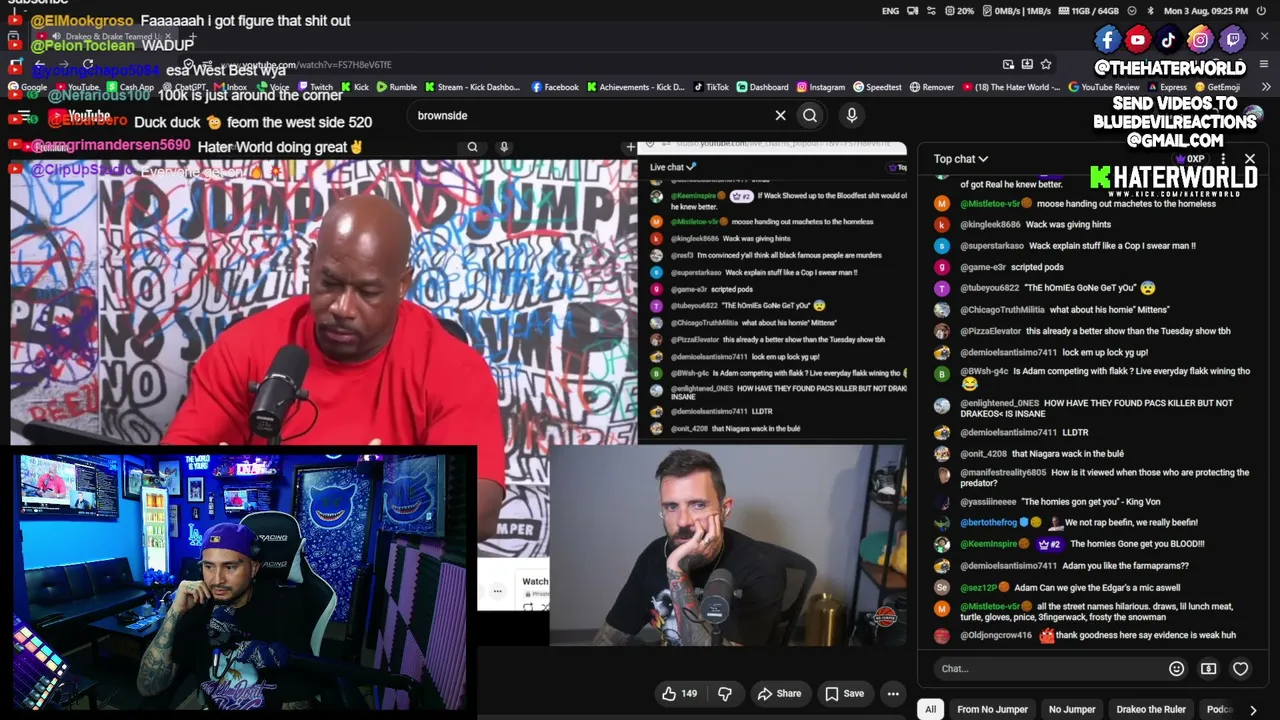1280x720 pixels.
Task: Close the live chat panel
Action: [x=1250, y=159]
